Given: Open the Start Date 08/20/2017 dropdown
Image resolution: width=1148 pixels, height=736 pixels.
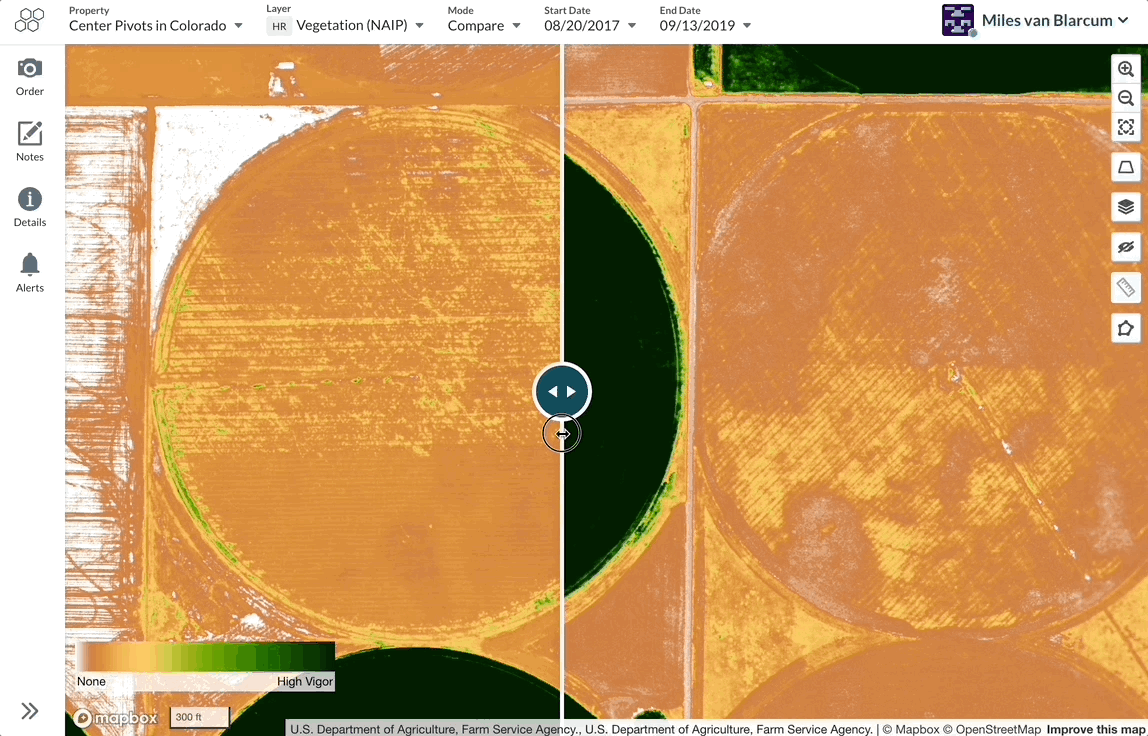Looking at the screenshot, I should (x=590, y=26).
